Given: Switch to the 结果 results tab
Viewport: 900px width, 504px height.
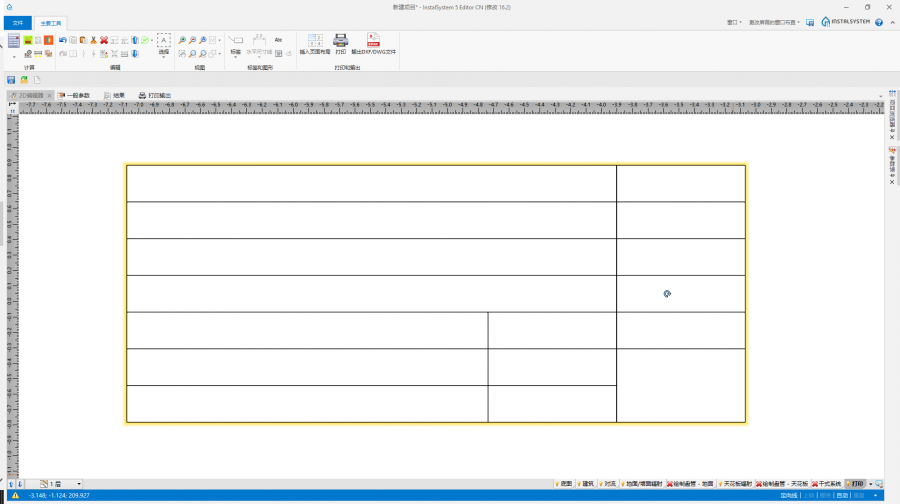Looking at the screenshot, I should coord(114,95).
